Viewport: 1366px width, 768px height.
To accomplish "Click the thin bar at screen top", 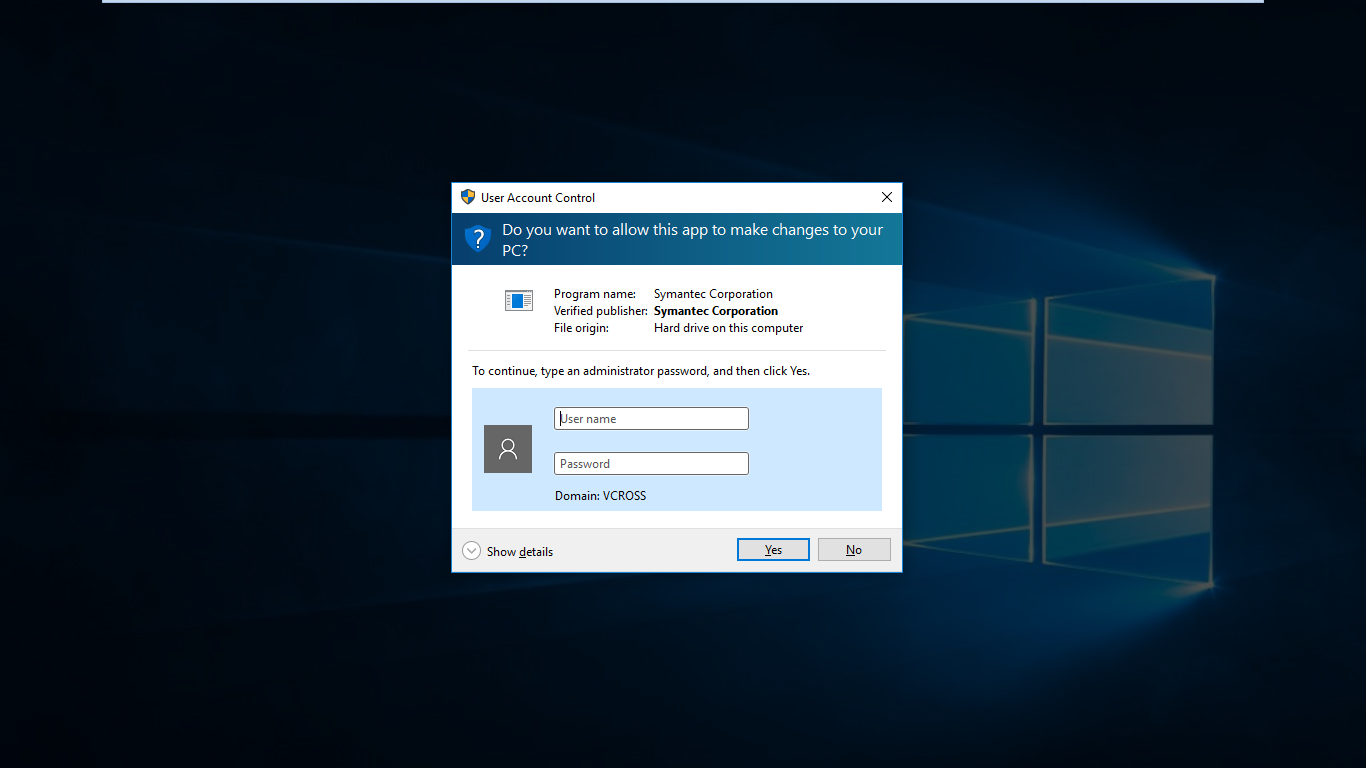I will pos(683,1).
